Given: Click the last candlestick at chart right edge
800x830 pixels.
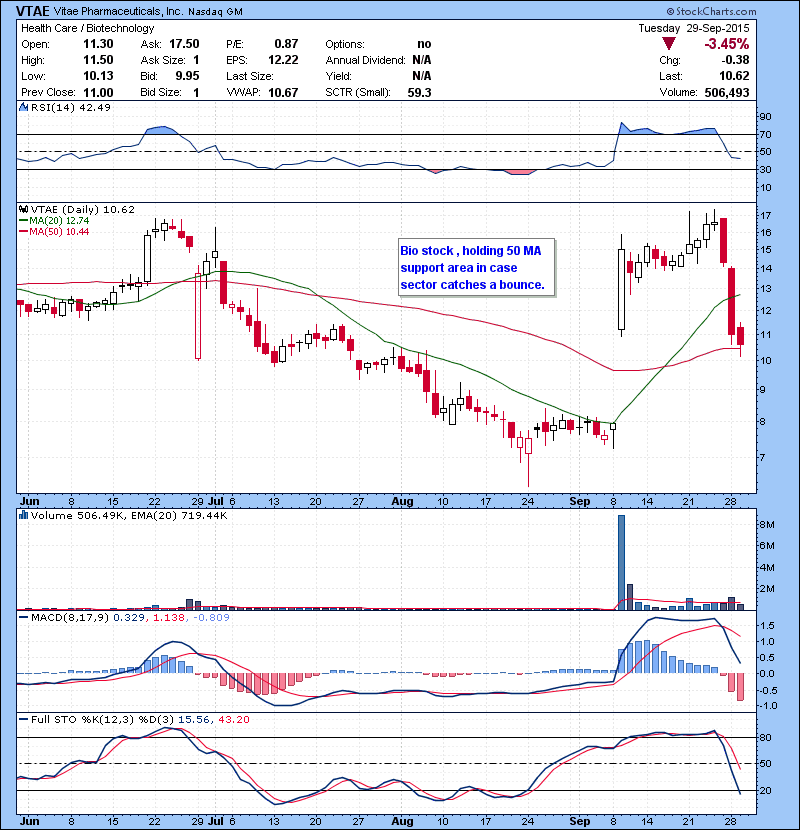Looking at the screenshot, I should (x=740, y=337).
